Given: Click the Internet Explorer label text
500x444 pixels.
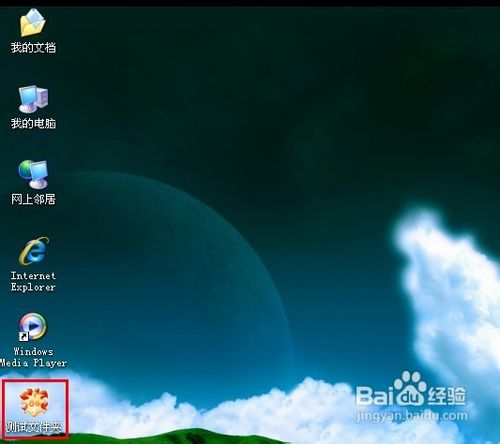Looking at the screenshot, I should tap(33, 281).
